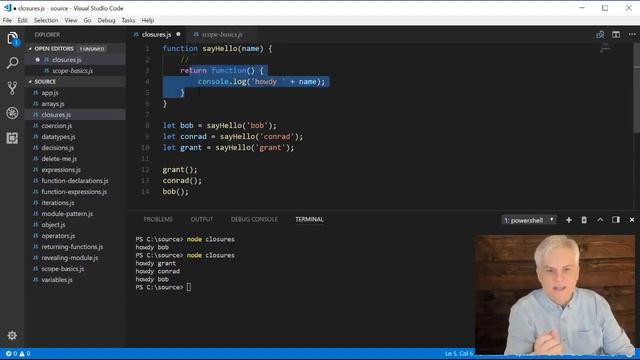Click the editor minimap
The image size is (640, 360).
tap(605, 49)
